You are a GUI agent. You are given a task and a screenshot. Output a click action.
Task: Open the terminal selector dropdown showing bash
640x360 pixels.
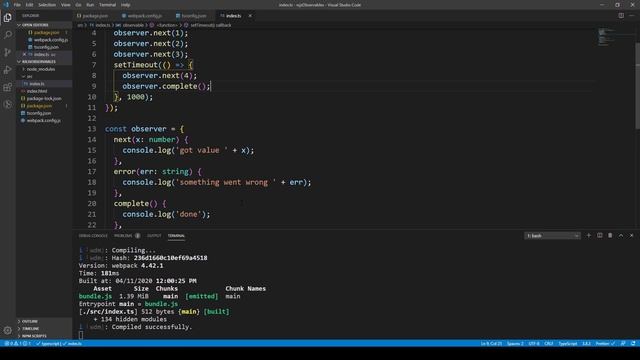tap(552, 236)
